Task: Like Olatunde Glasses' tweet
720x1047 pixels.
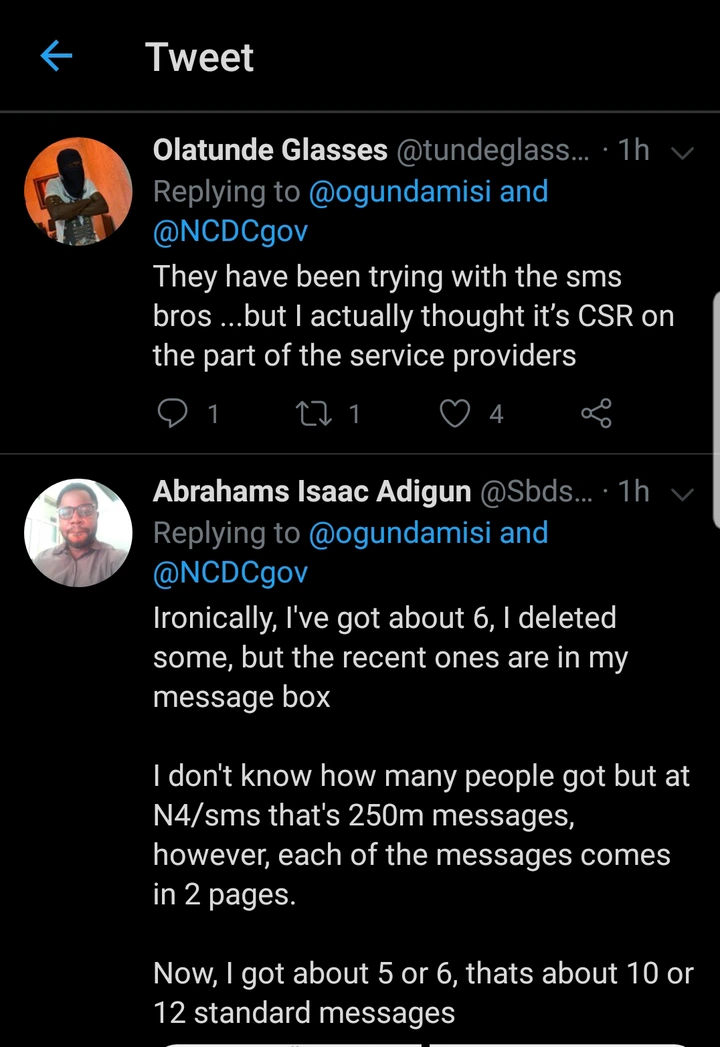Action: [x=456, y=413]
